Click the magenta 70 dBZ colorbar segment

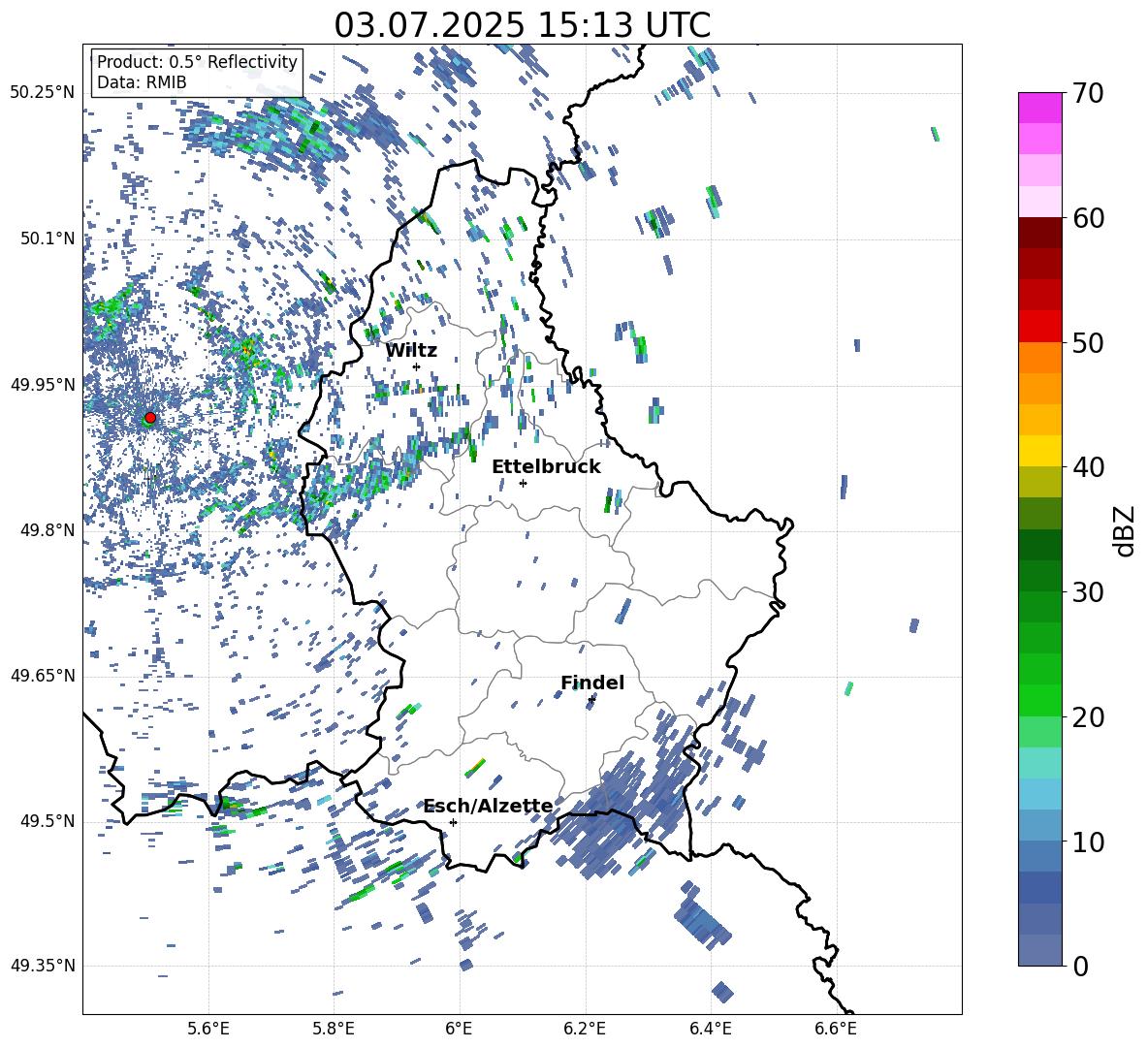(x=1039, y=108)
